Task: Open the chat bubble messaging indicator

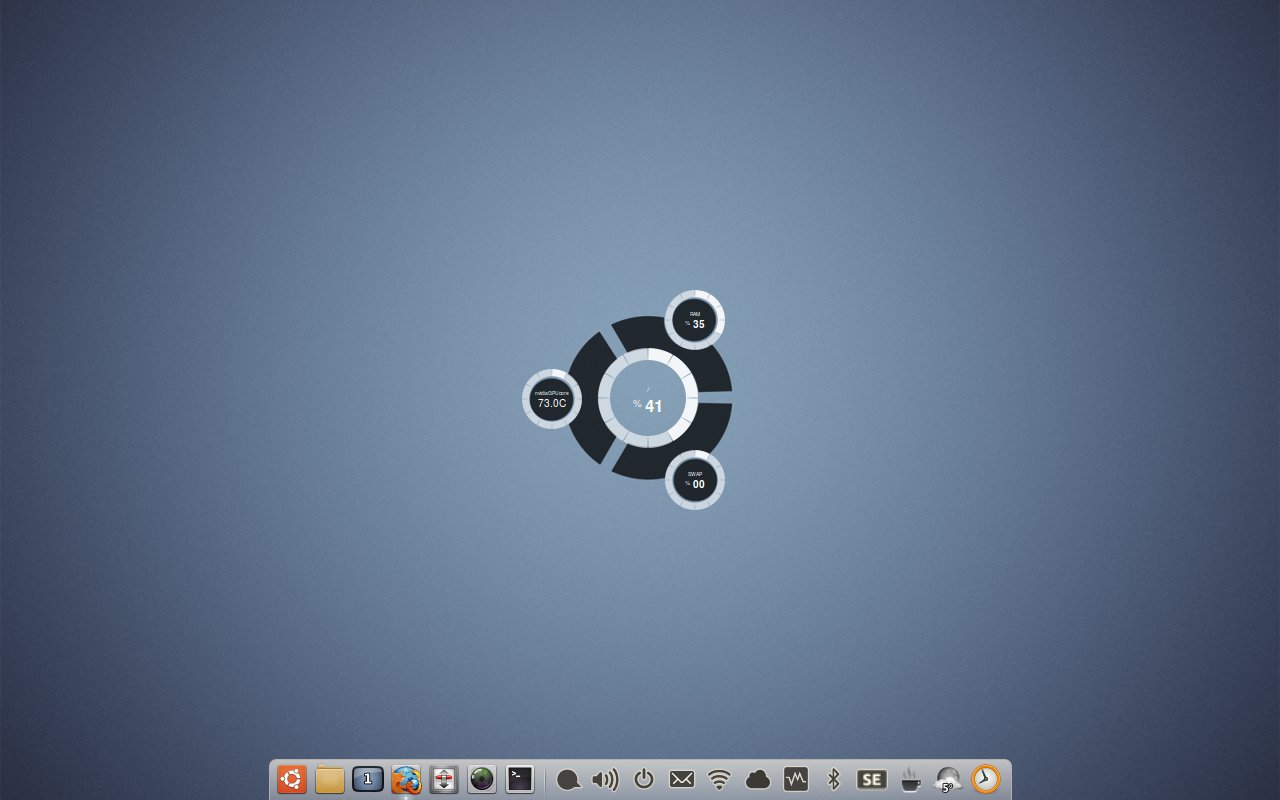Action: click(x=568, y=780)
